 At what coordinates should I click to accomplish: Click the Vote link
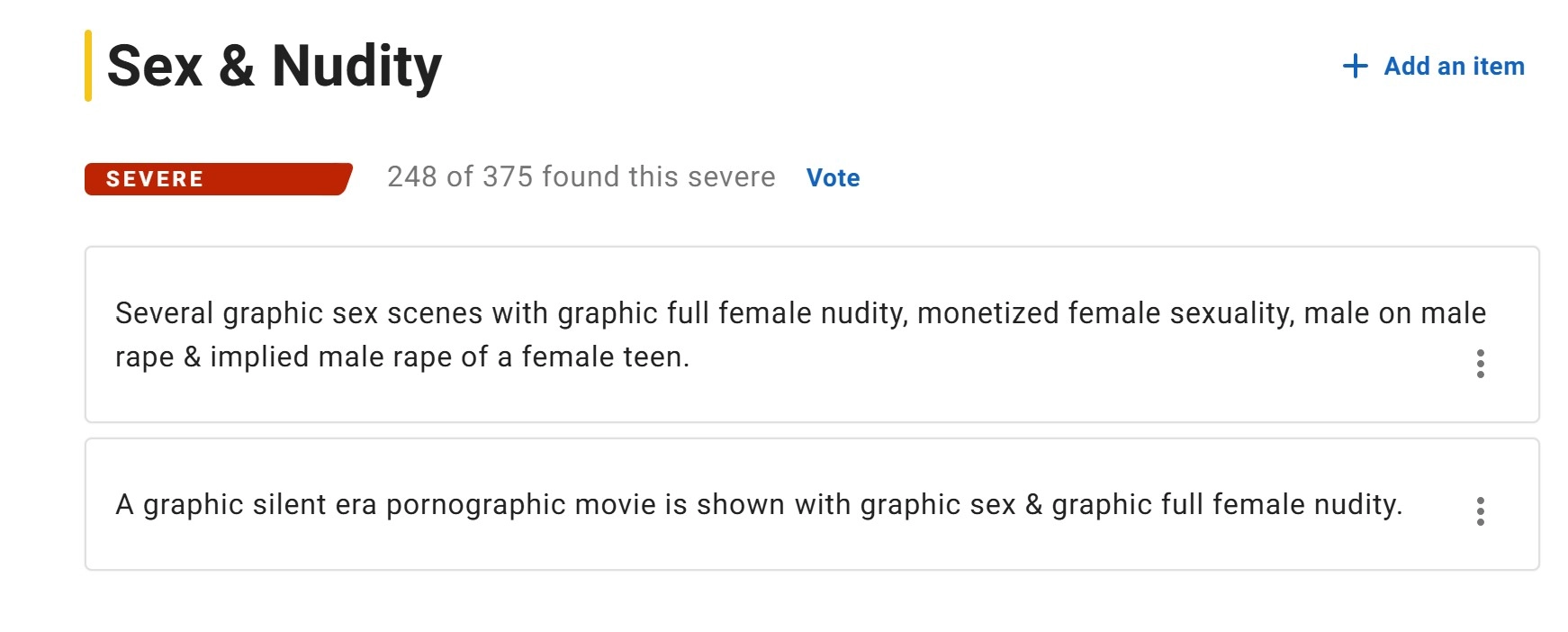833,178
